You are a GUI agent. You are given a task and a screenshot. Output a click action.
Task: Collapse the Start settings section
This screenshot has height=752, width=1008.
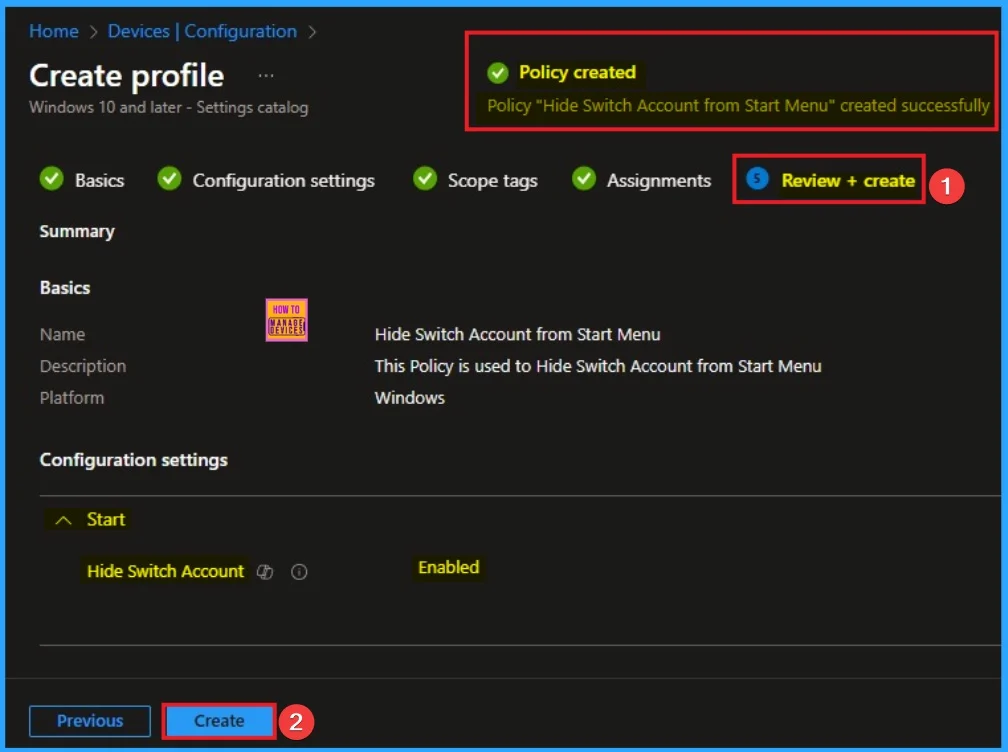pyautogui.click(x=63, y=519)
